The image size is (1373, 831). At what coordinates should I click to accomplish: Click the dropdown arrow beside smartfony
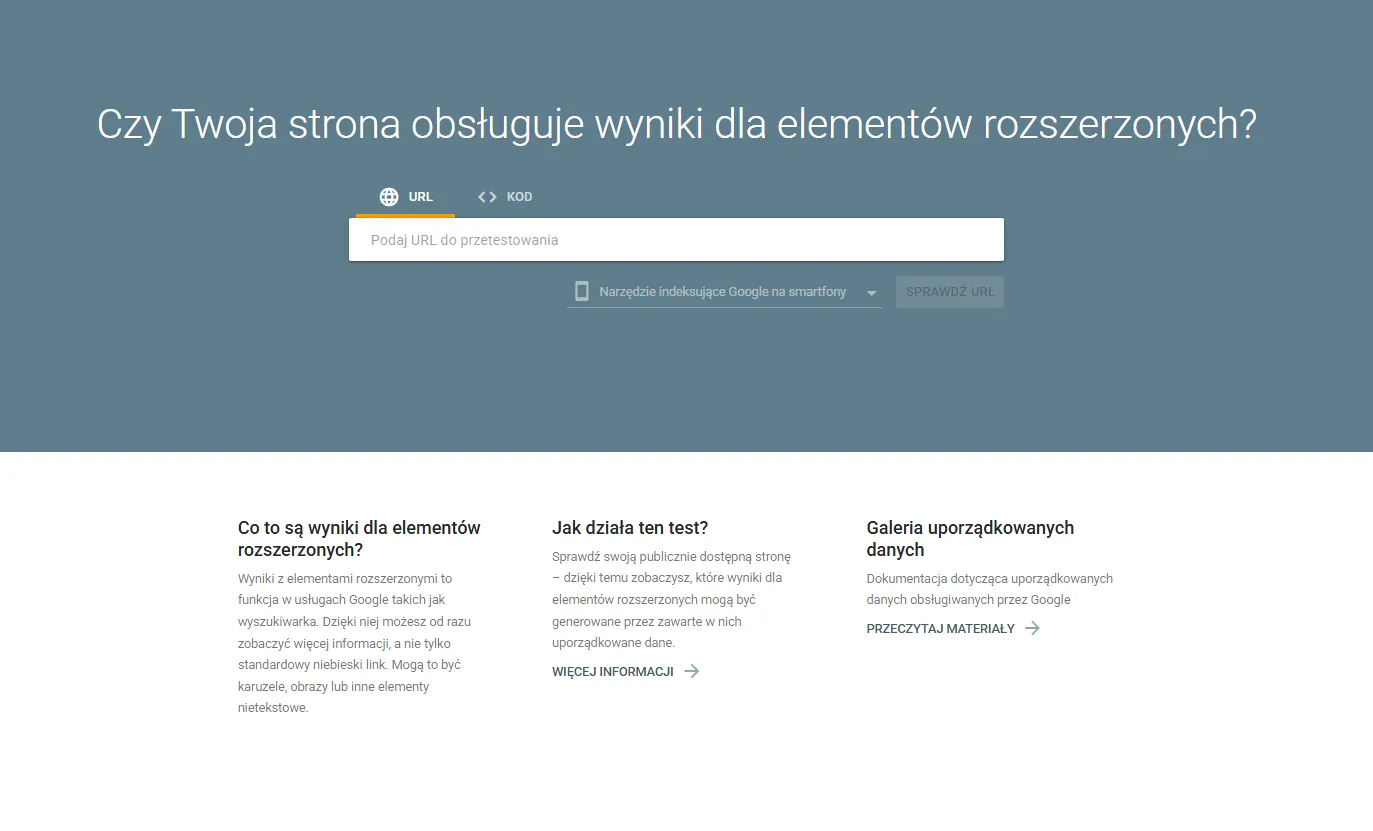coord(870,292)
